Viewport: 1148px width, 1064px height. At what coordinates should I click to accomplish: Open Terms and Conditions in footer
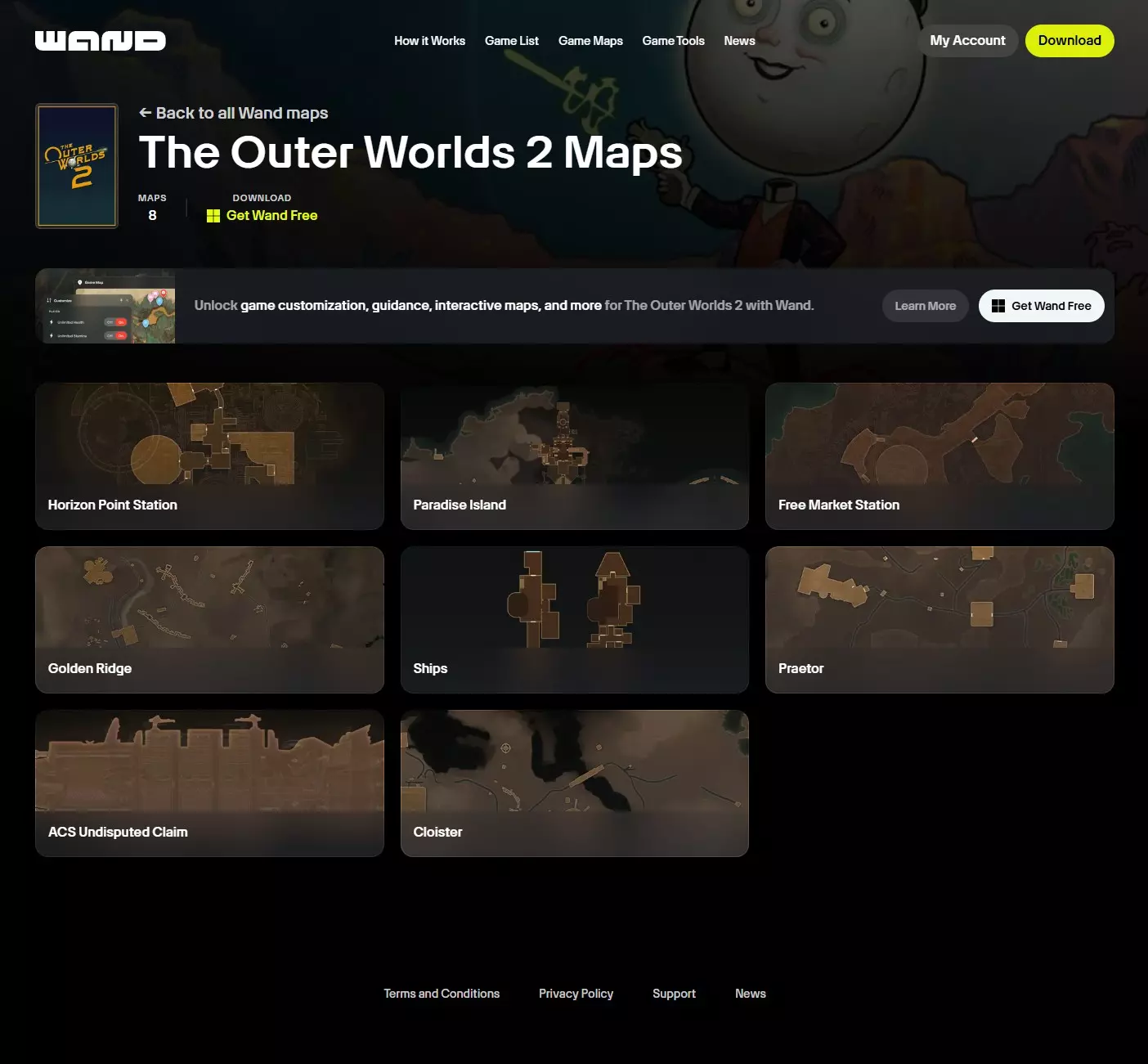point(442,994)
